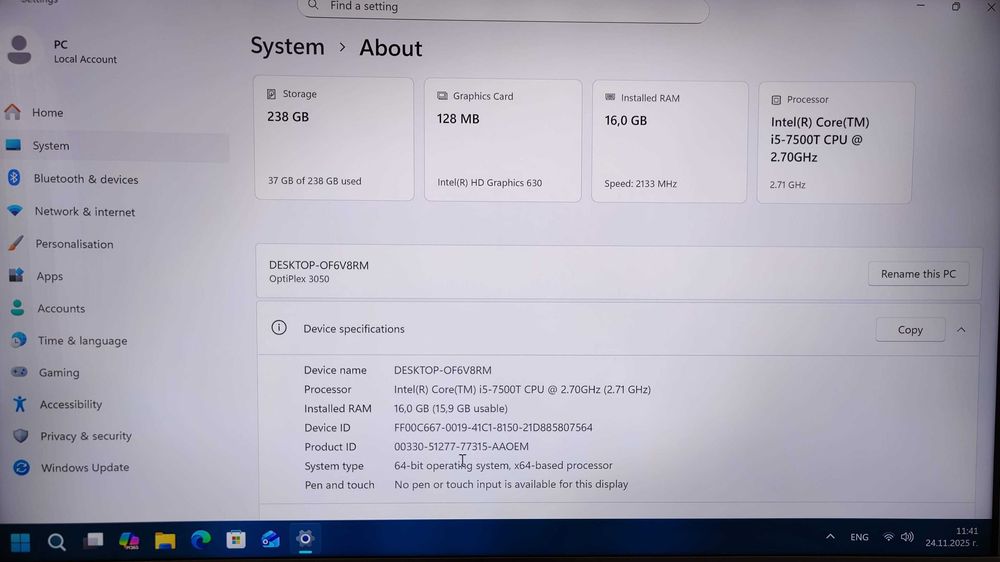Click the volume speaker tray icon
1000x562 pixels.
[907, 537]
